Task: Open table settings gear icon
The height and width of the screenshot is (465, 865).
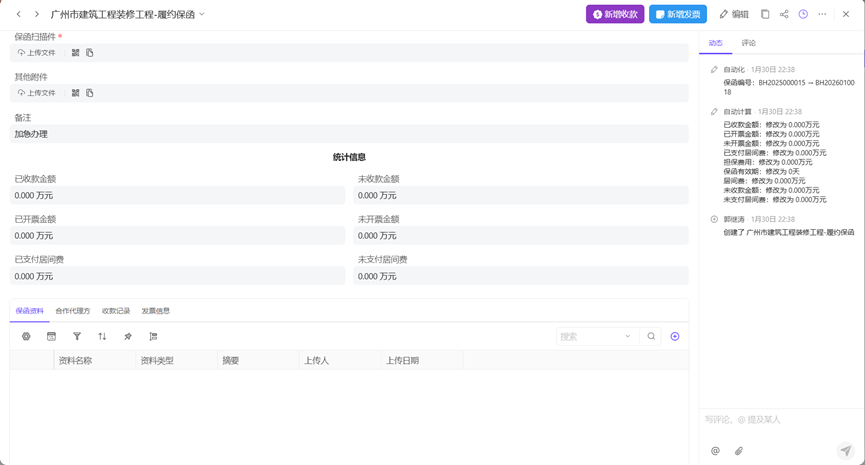Action: [x=26, y=337]
